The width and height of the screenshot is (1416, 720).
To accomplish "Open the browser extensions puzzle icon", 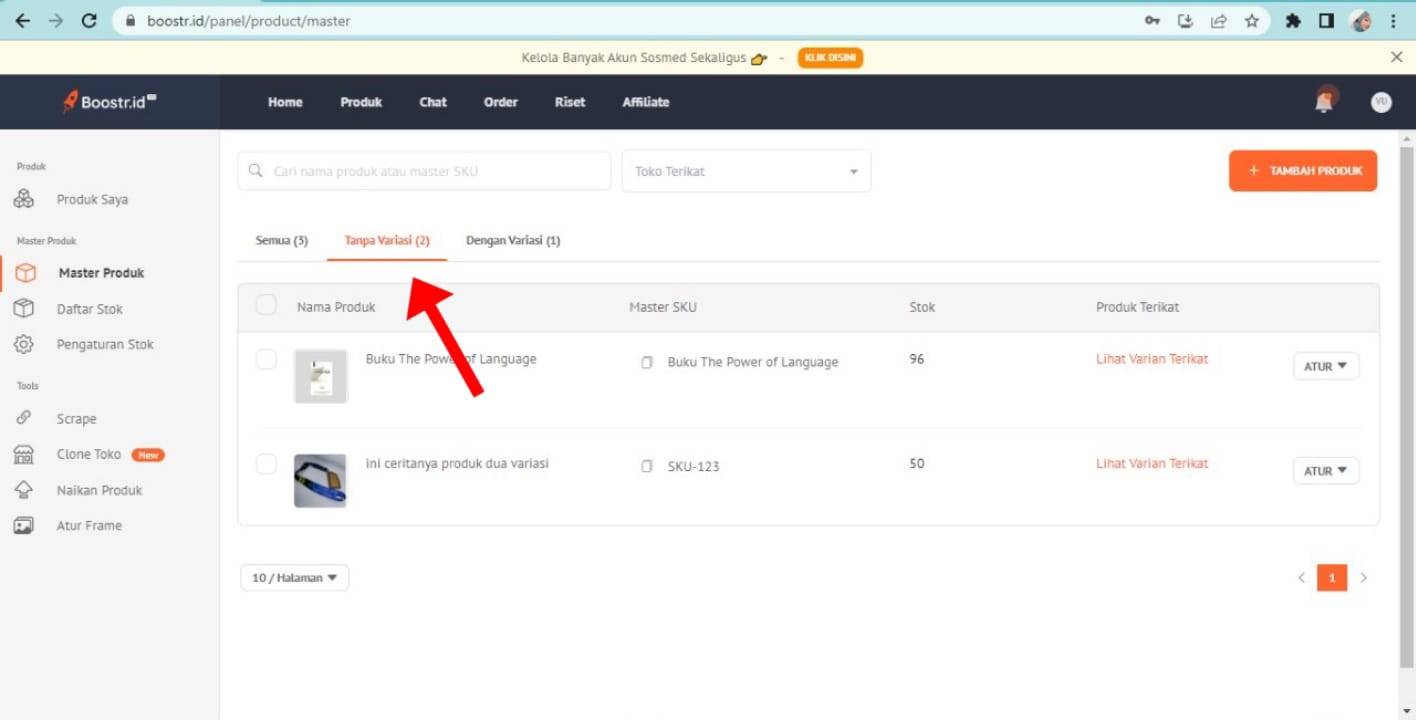I will tap(1293, 20).
